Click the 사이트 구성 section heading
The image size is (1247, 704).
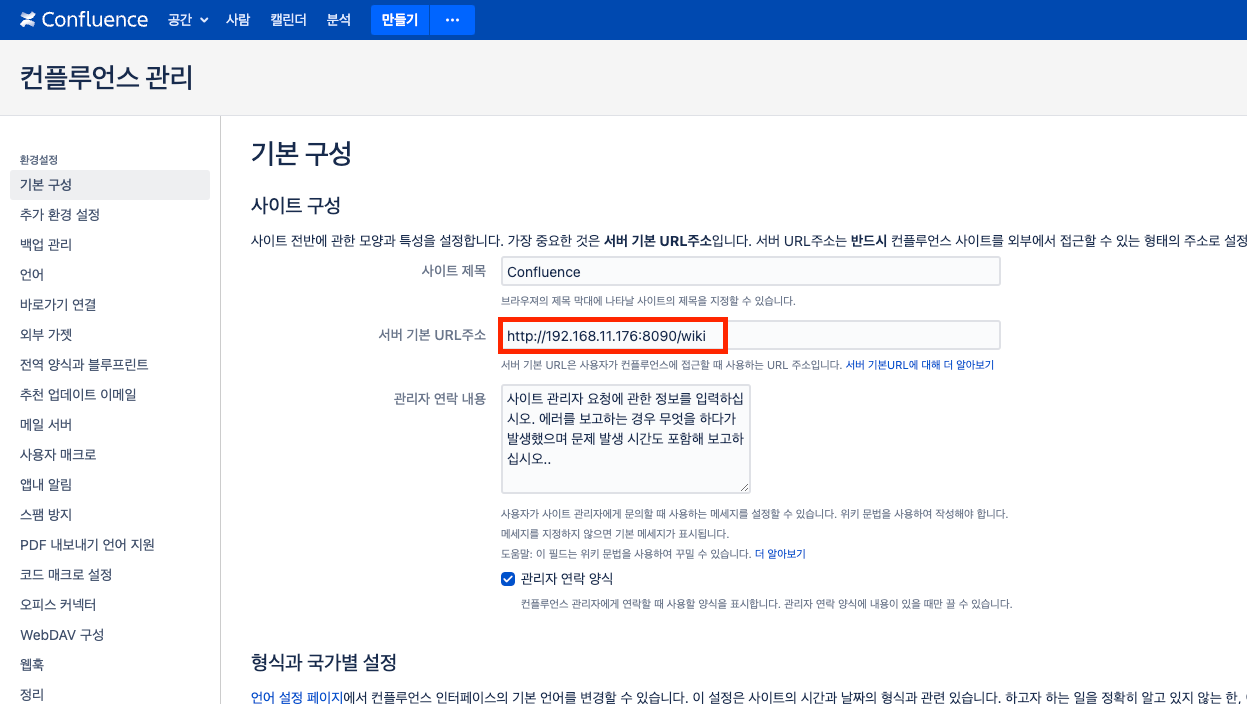click(x=296, y=206)
